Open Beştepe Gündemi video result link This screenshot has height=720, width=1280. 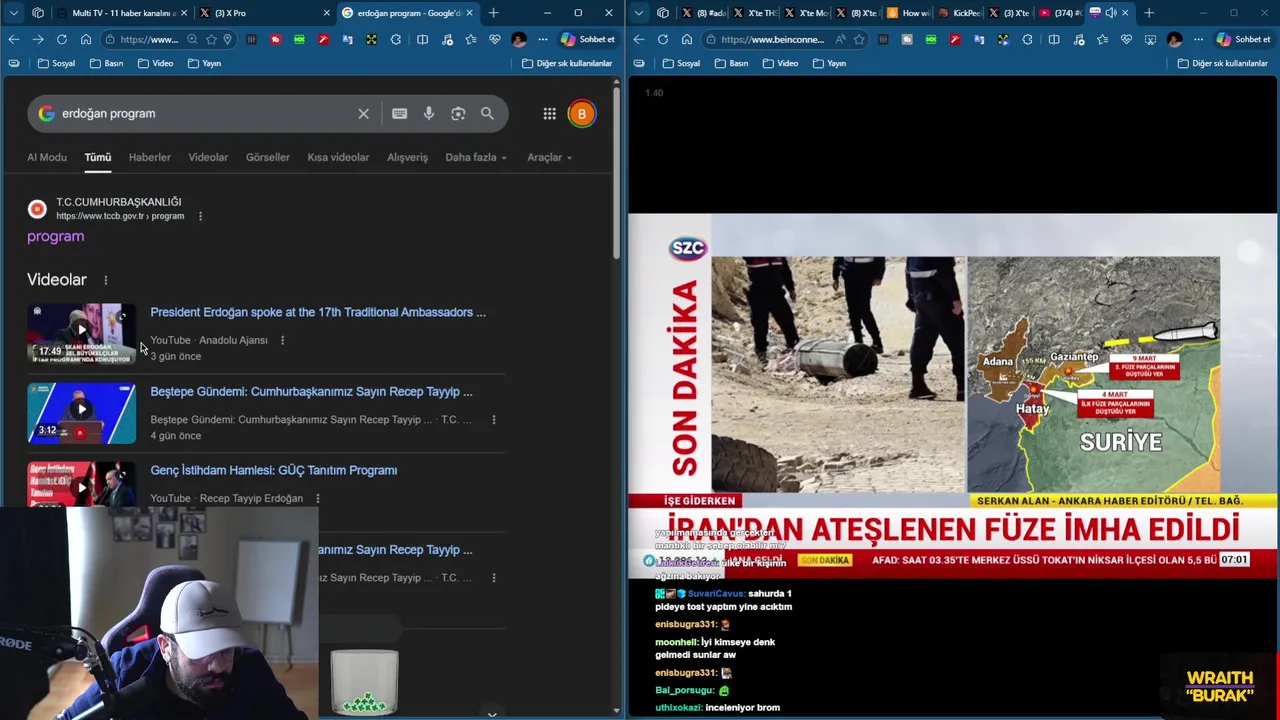[311, 392]
